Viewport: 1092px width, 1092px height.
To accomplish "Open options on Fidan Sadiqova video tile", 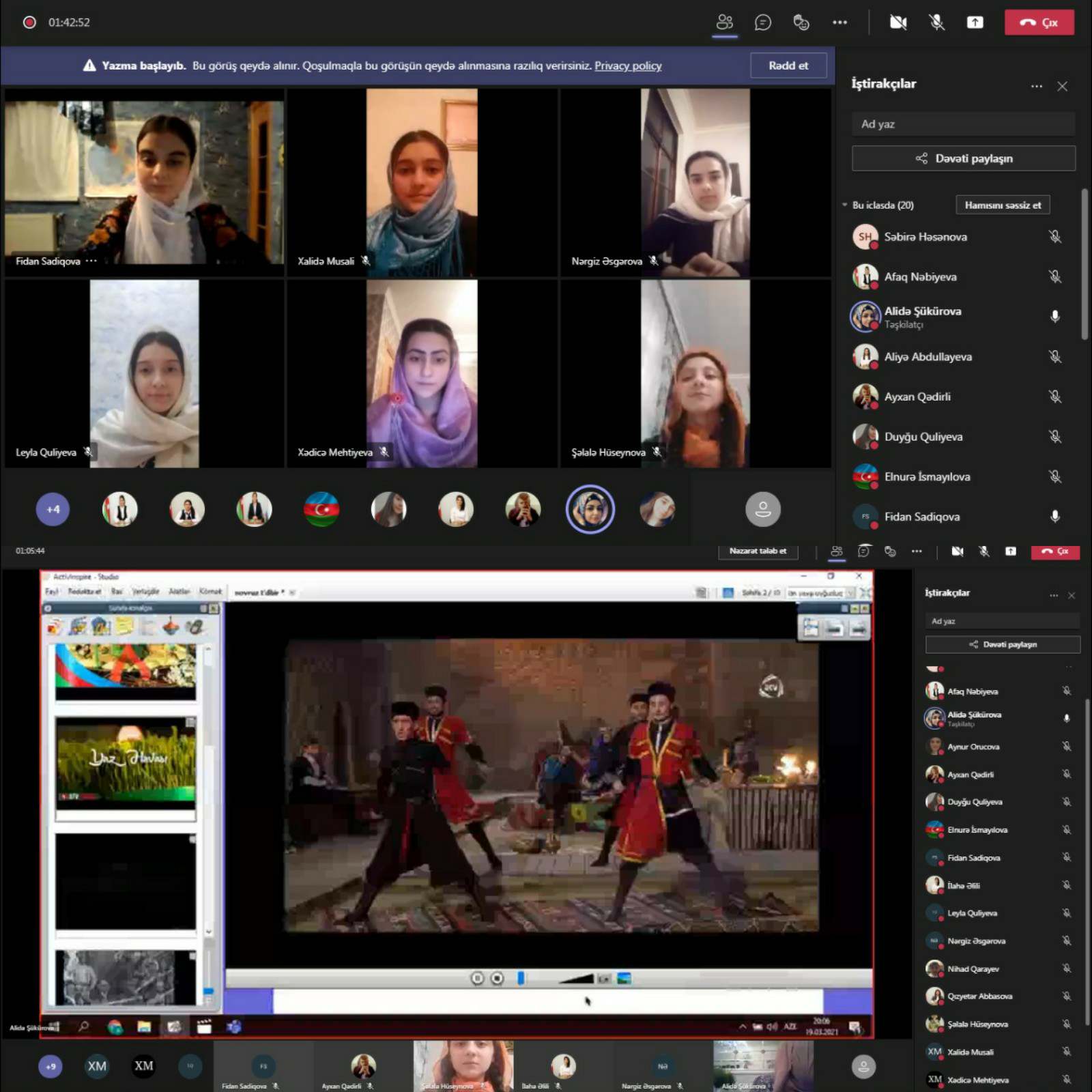I will click(x=91, y=261).
